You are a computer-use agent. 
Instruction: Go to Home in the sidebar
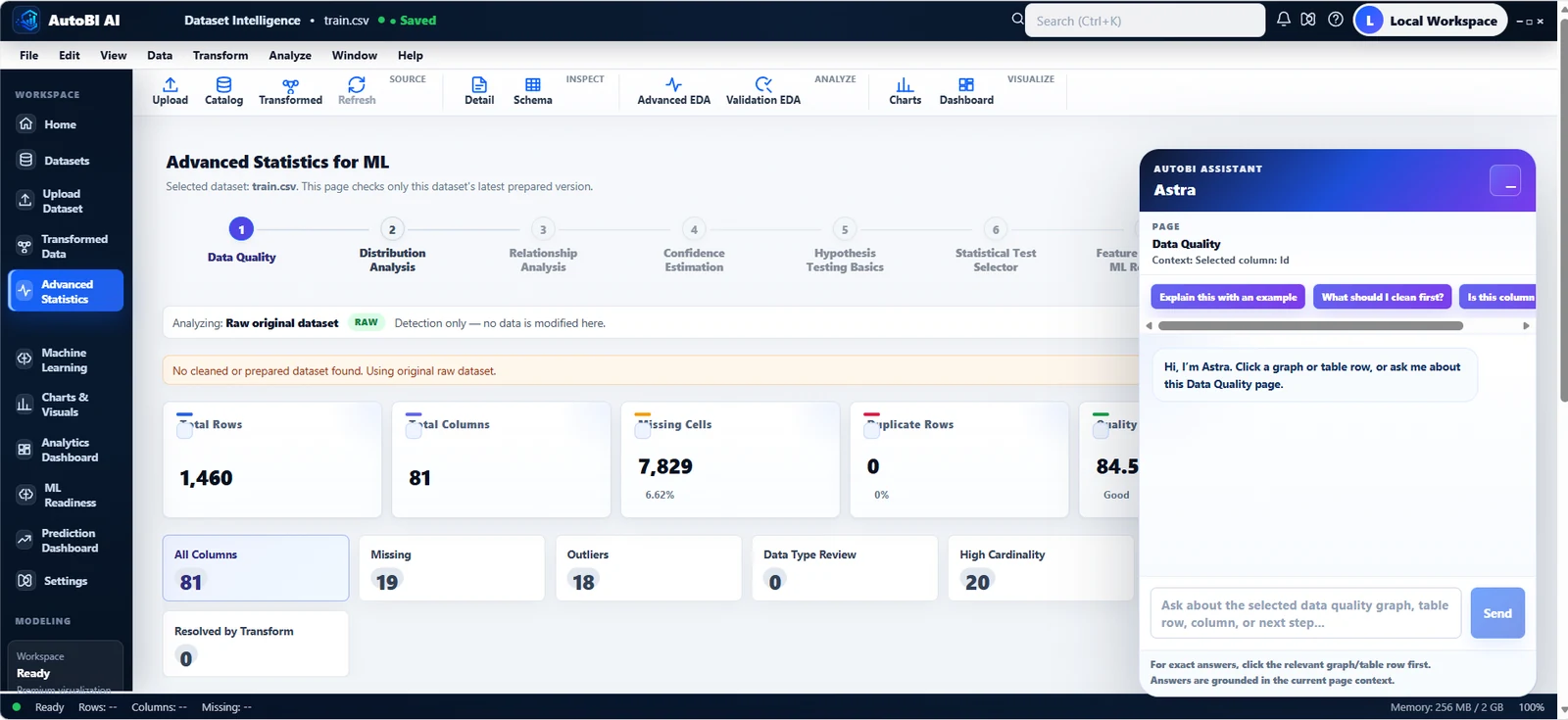pyautogui.click(x=66, y=124)
